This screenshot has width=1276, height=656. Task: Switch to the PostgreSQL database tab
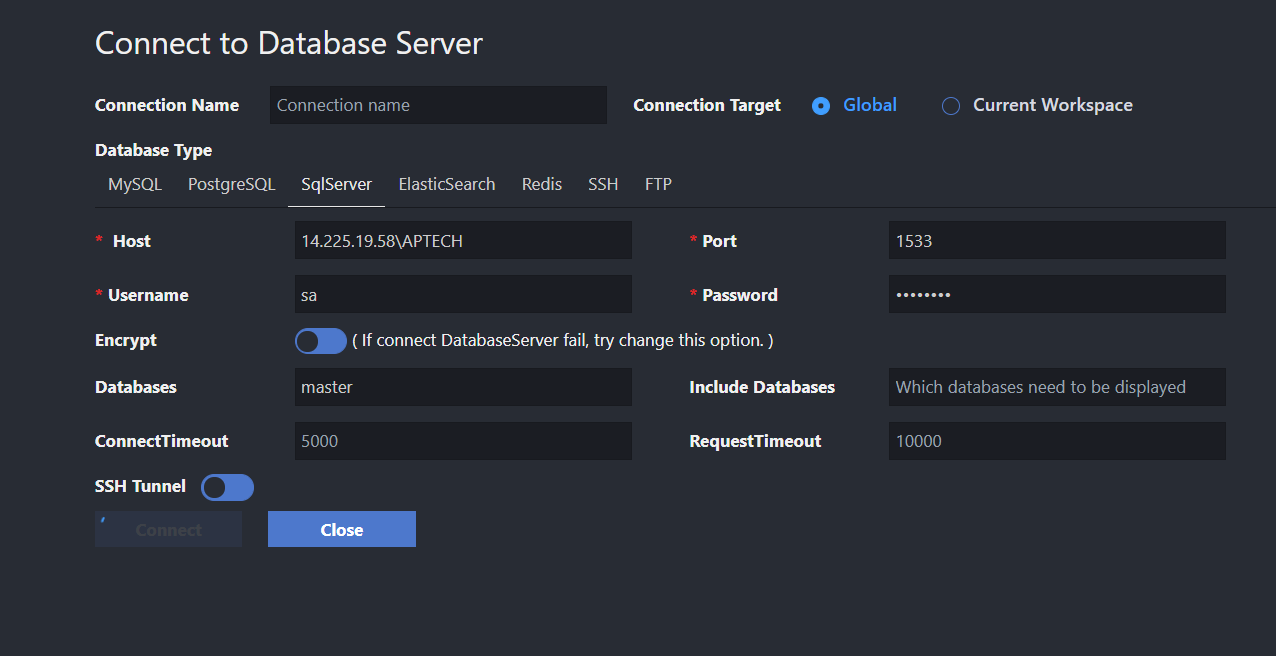tap(231, 184)
